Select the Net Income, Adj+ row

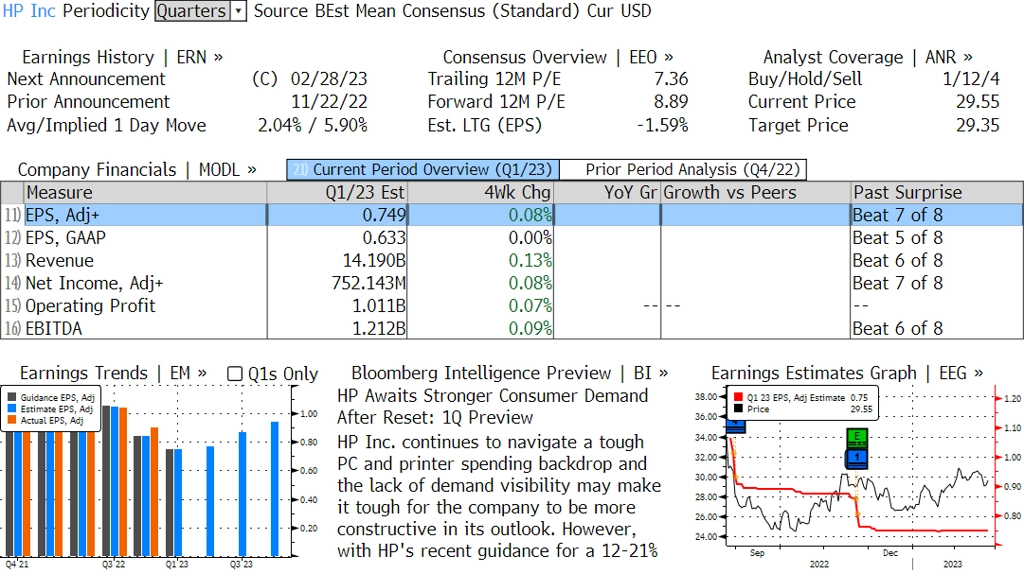point(512,283)
